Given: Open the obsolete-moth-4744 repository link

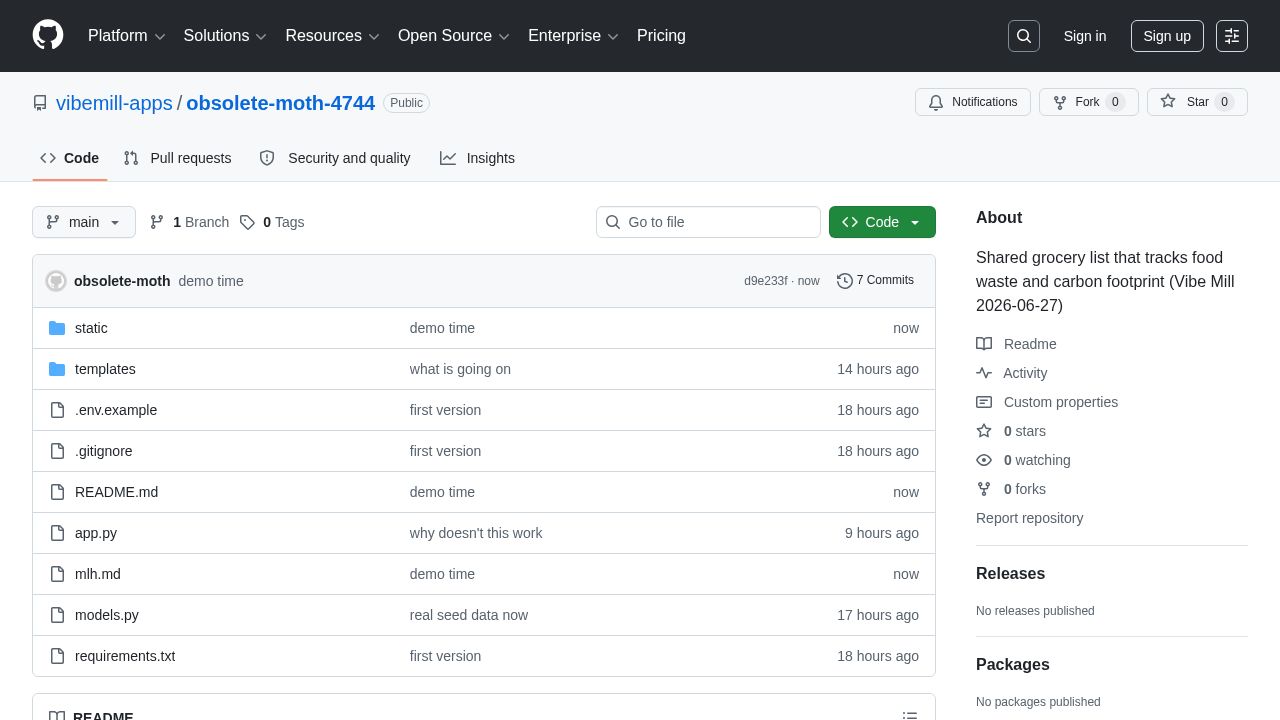Looking at the screenshot, I should 280,103.
